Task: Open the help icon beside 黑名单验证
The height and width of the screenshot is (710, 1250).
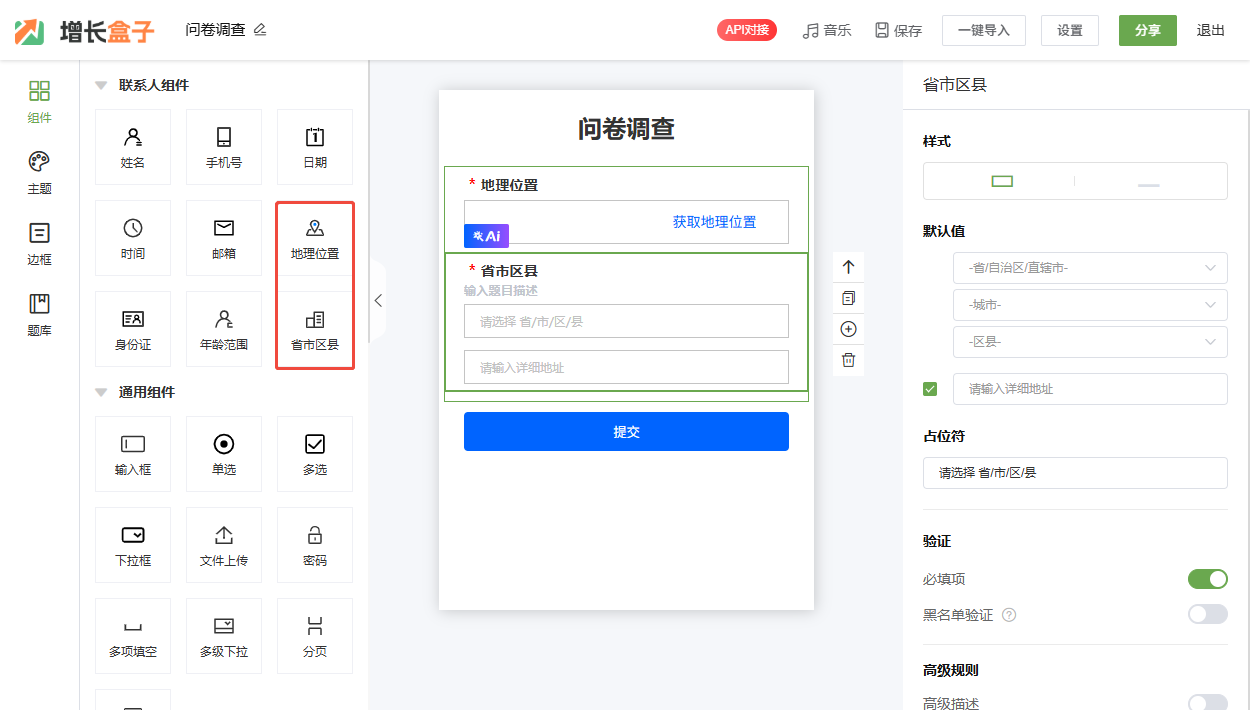Action: coord(1009,615)
